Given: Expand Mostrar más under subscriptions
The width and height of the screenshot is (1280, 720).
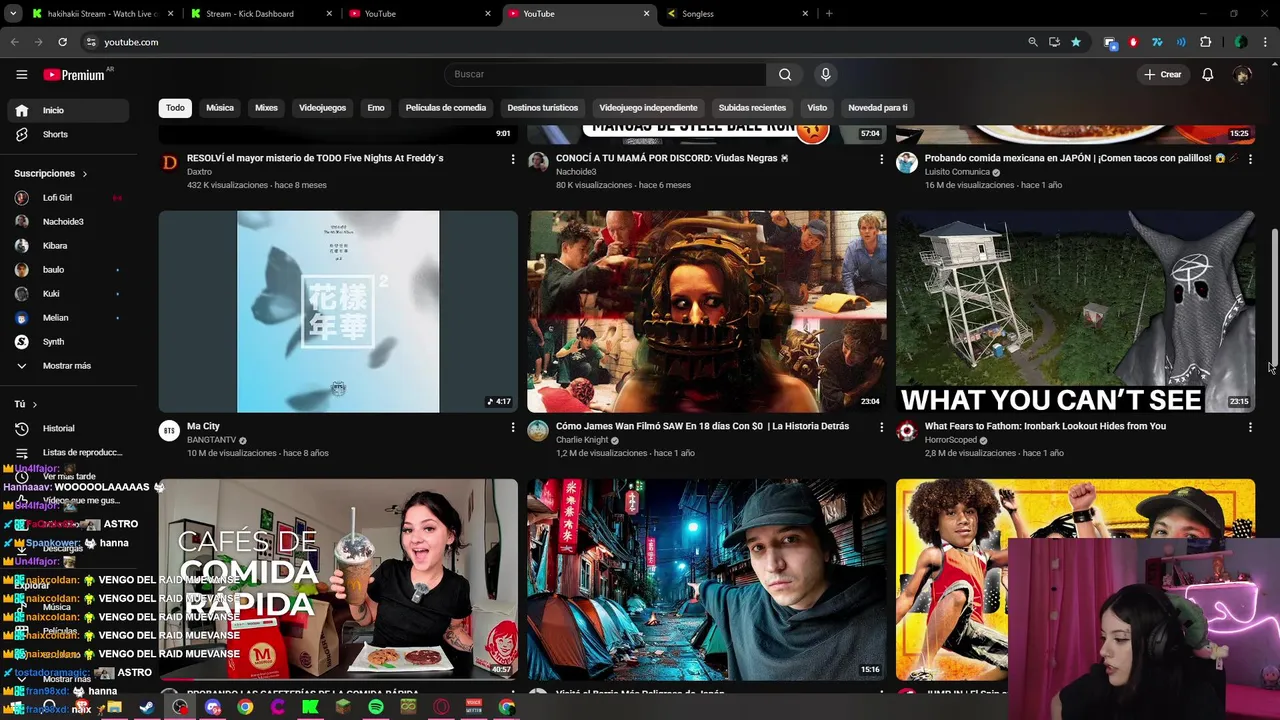Looking at the screenshot, I should coord(68,365).
